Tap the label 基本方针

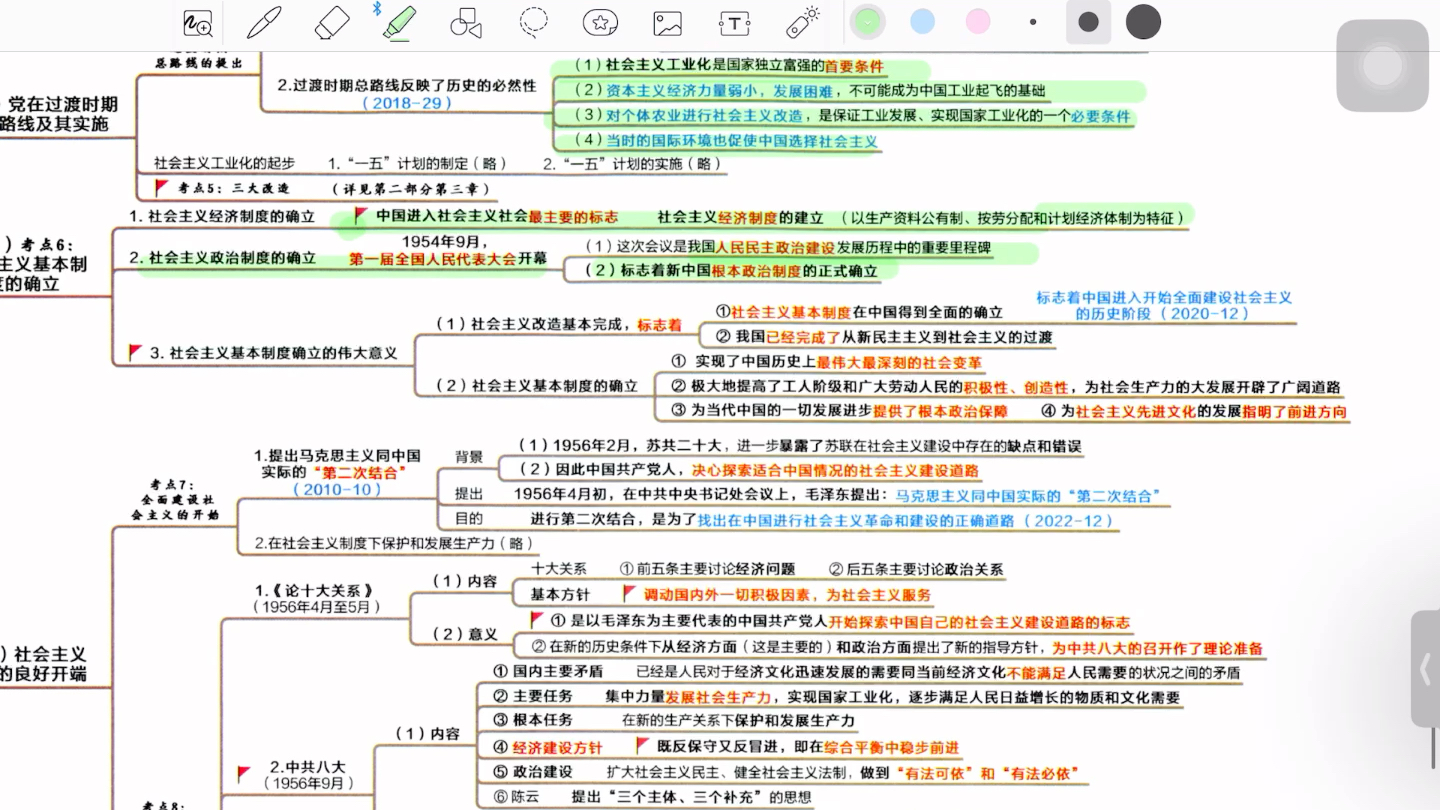(560, 594)
